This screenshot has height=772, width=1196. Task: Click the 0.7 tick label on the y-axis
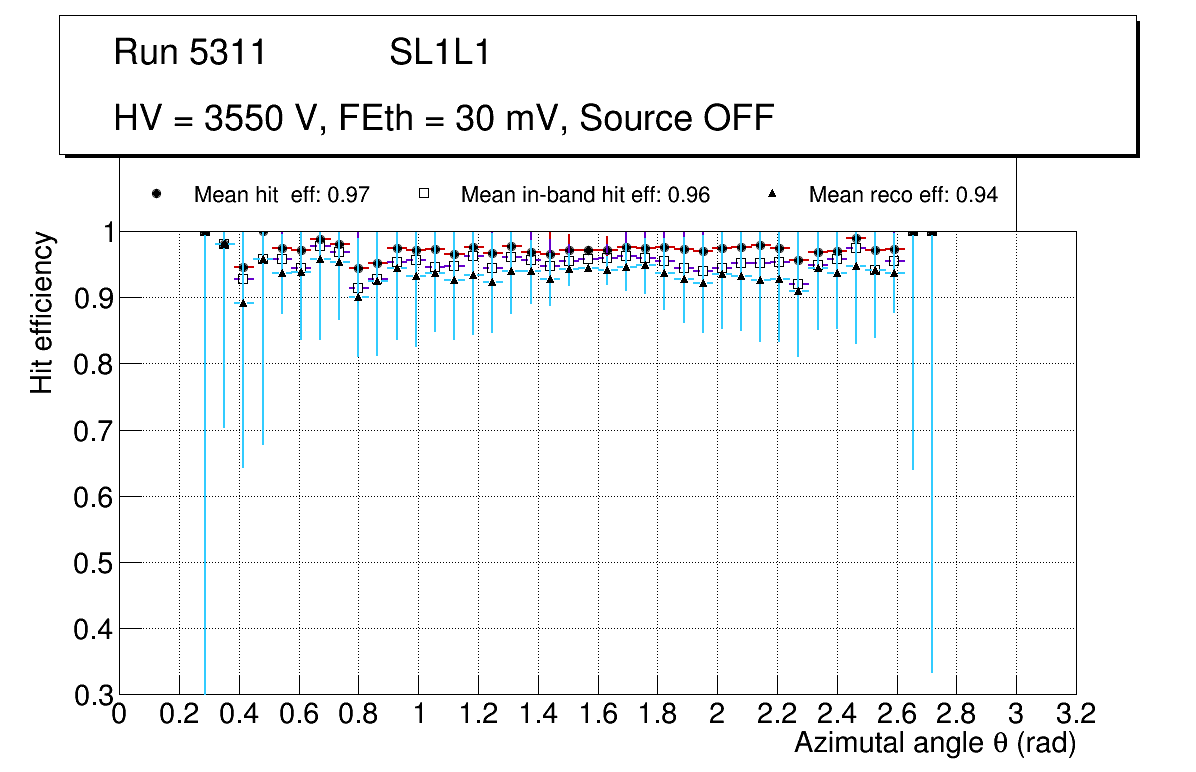click(92, 430)
